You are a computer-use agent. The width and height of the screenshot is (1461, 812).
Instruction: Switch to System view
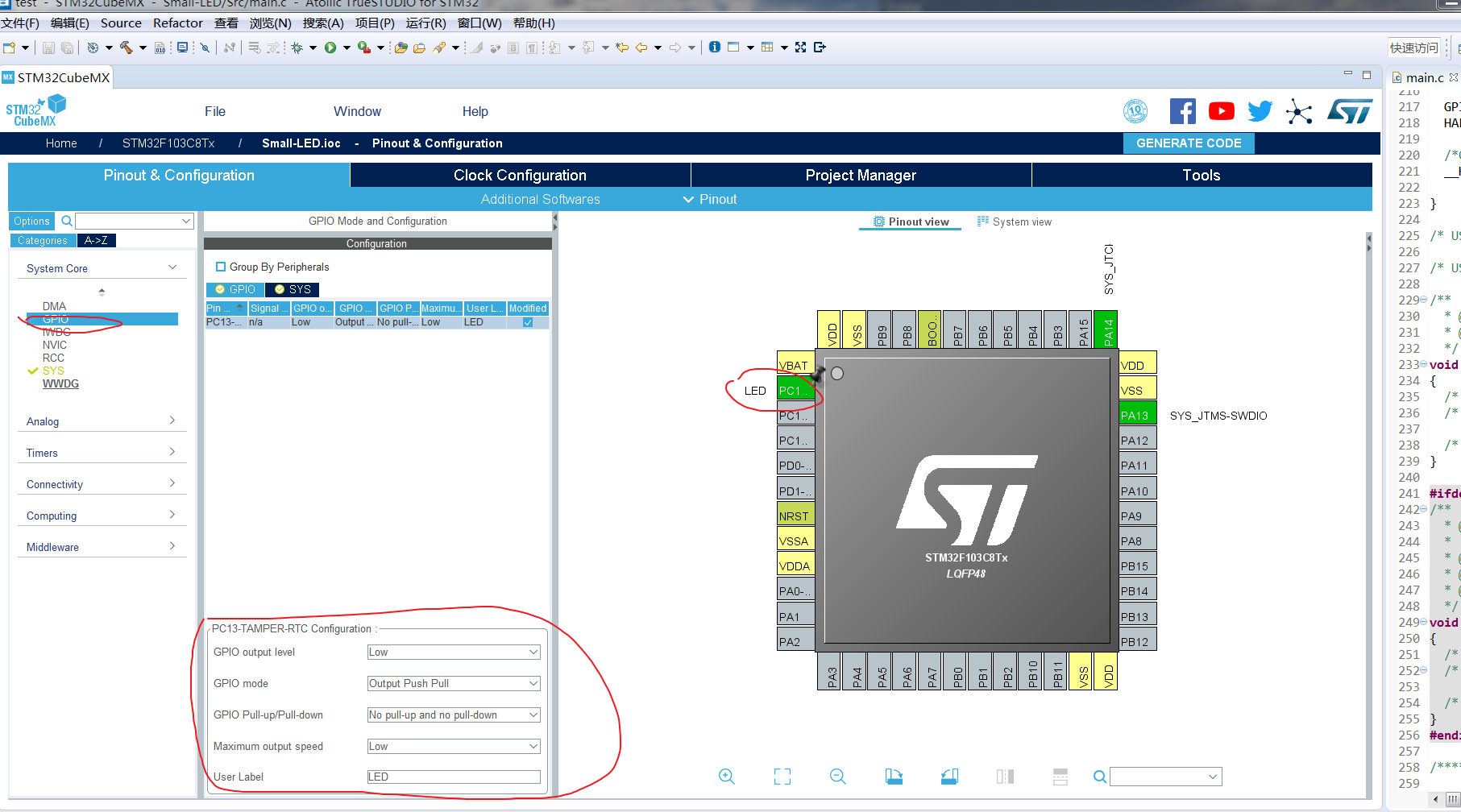click(x=1014, y=222)
